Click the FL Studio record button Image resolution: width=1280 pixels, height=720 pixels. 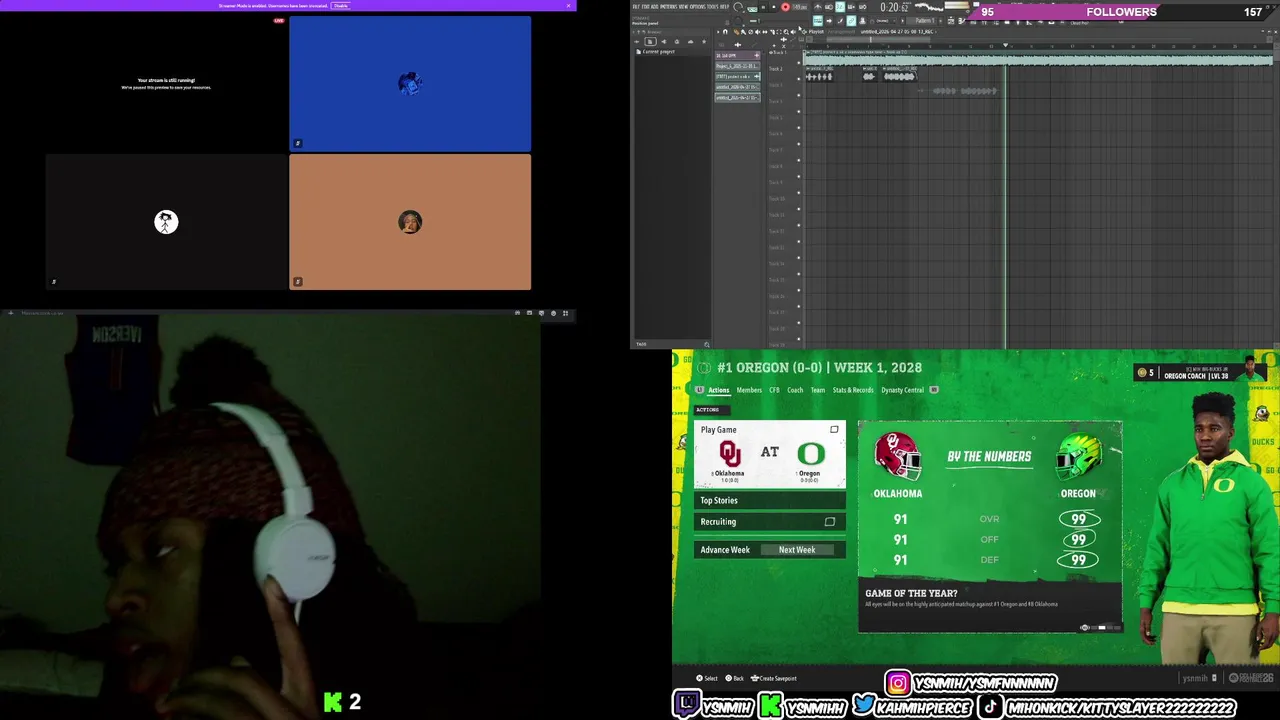[785, 7]
